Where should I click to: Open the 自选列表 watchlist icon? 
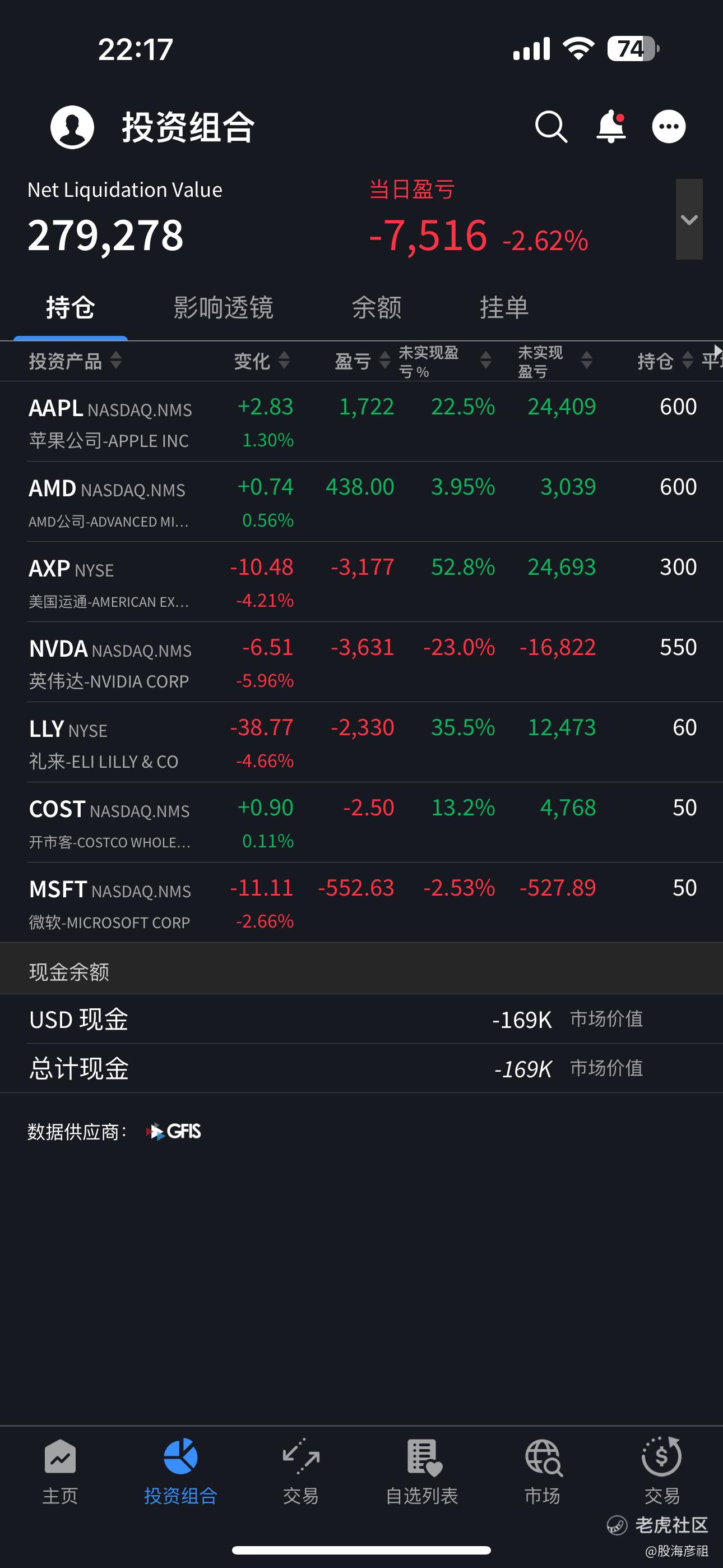[424, 1457]
